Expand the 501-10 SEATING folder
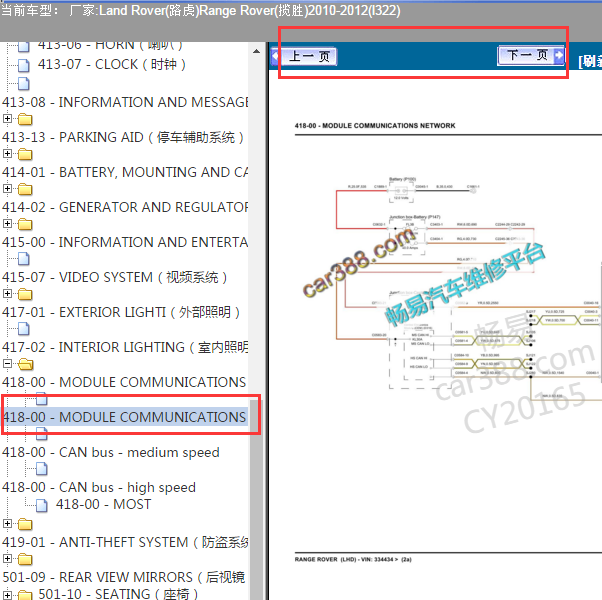This screenshot has height=600, width=602. pyautogui.click(x=7, y=595)
